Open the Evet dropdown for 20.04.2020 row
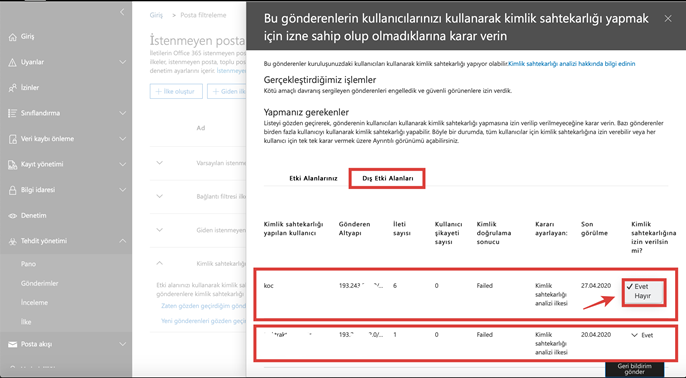 642,336
